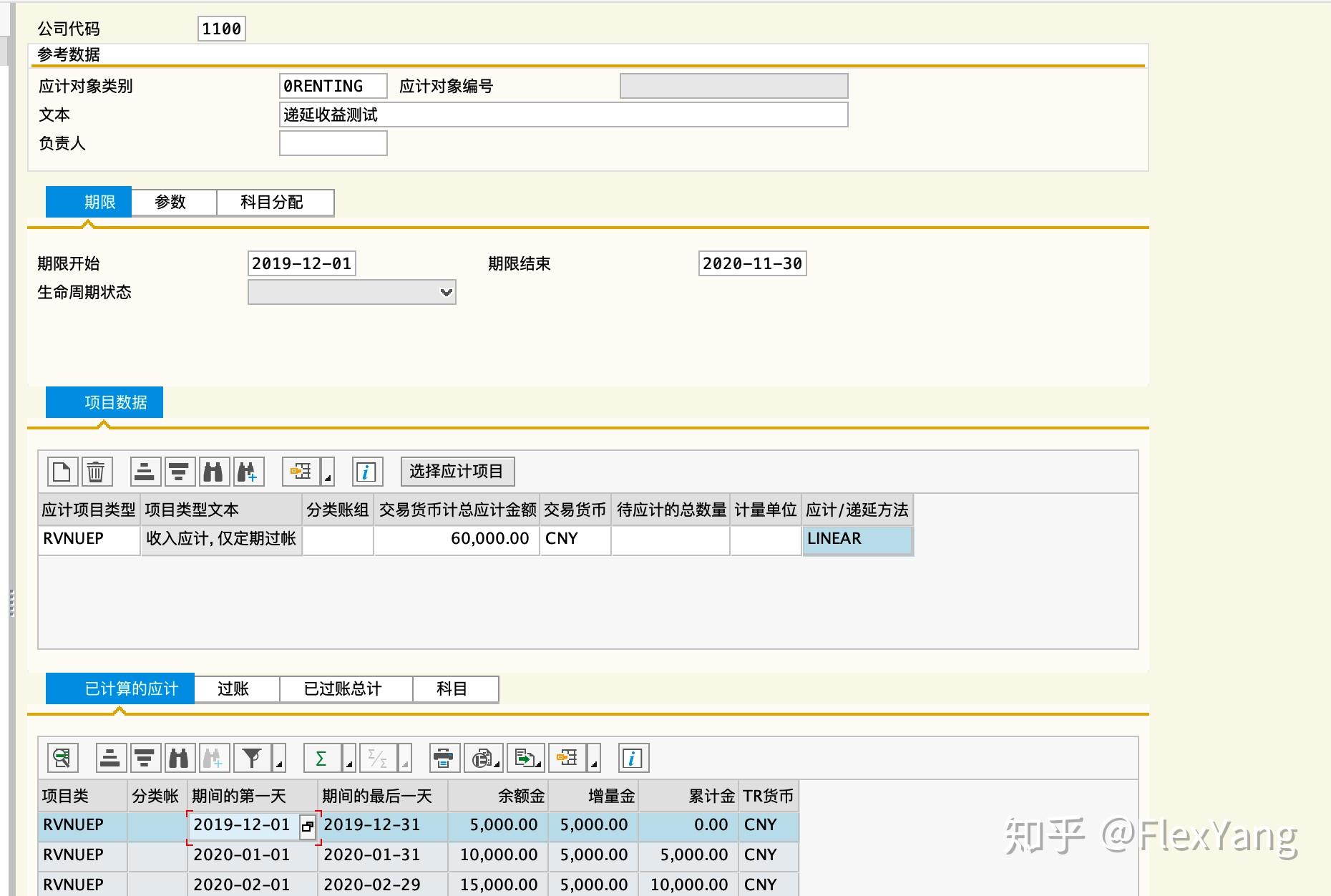Click the subtotals icon

coord(378,758)
